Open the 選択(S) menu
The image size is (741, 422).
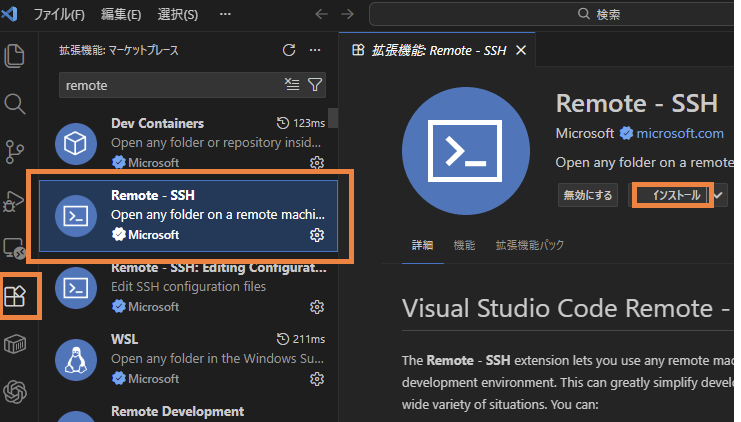coord(178,14)
